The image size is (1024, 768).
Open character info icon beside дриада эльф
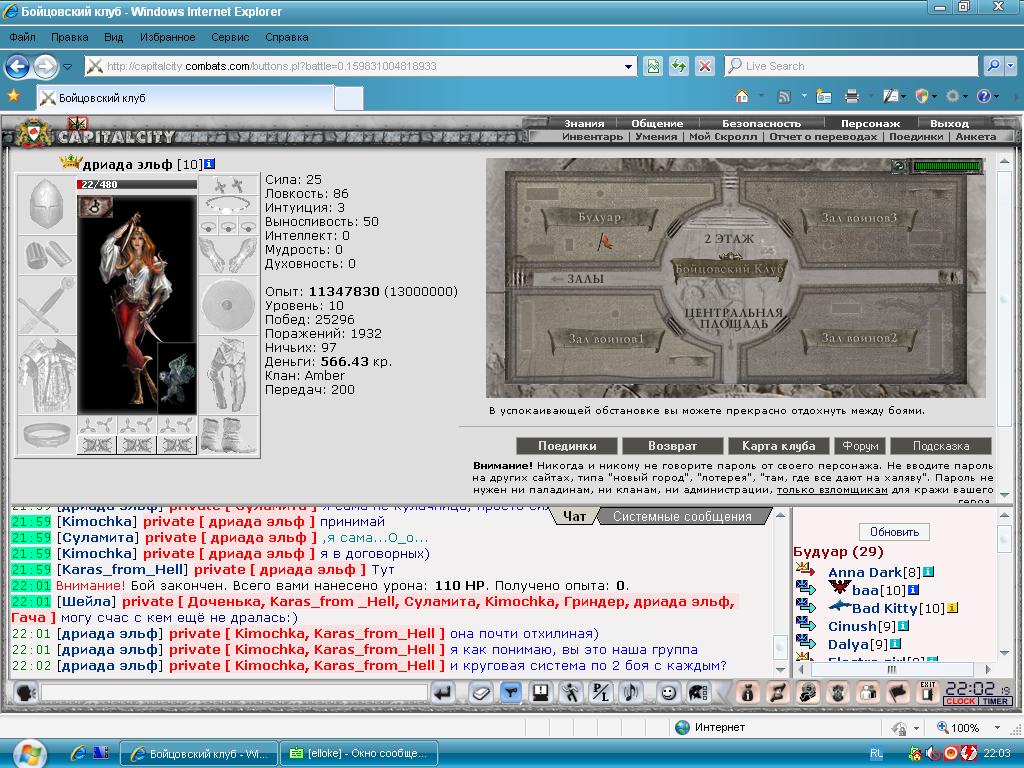[209, 164]
